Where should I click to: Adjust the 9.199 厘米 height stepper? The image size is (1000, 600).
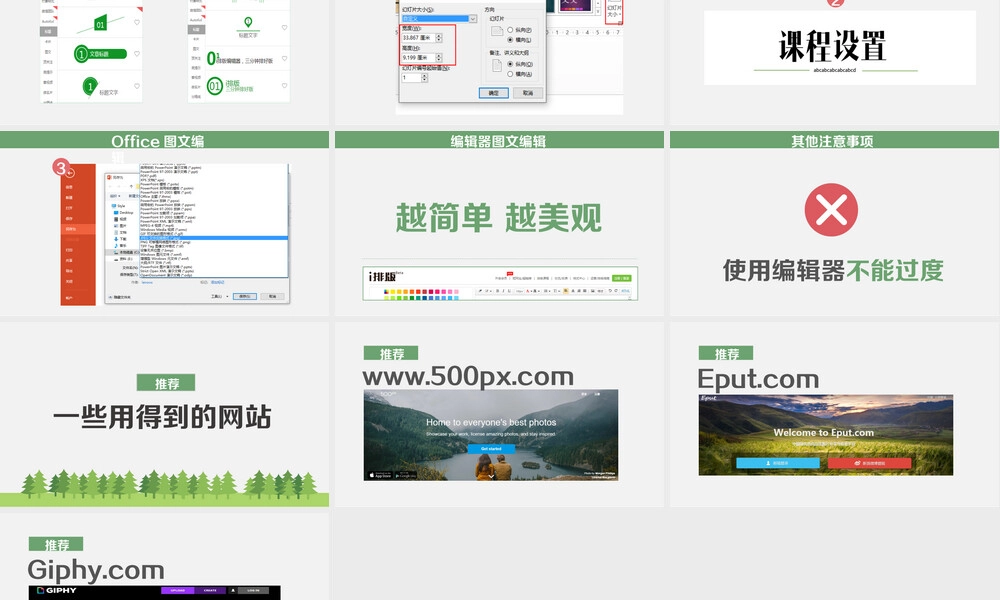pos(438,57)
